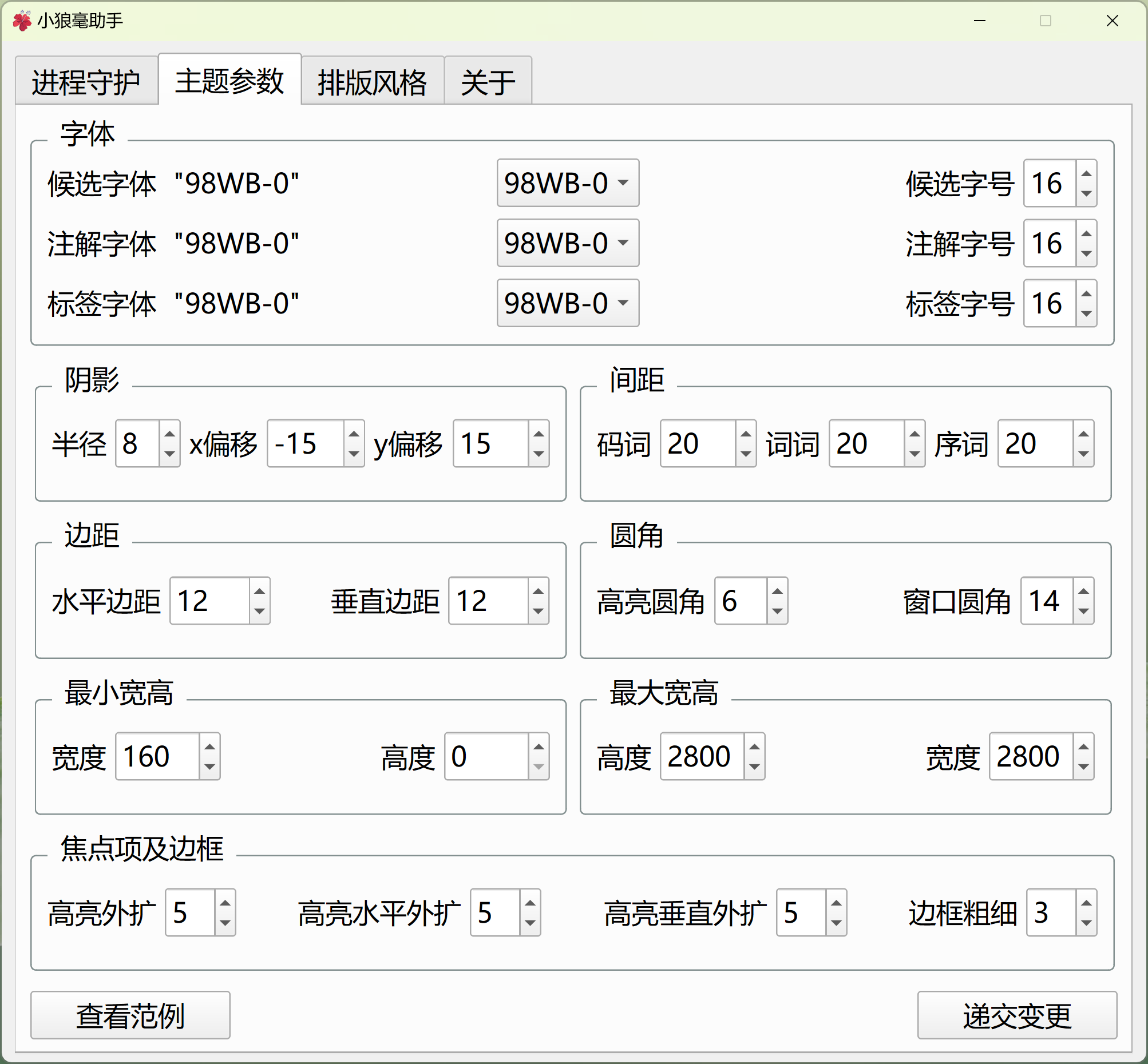Image resolution: width=1148 pixels, height=1064 pixels.
Task: Focus the 码词 spacing input field
Action: [x=696, y=443]
